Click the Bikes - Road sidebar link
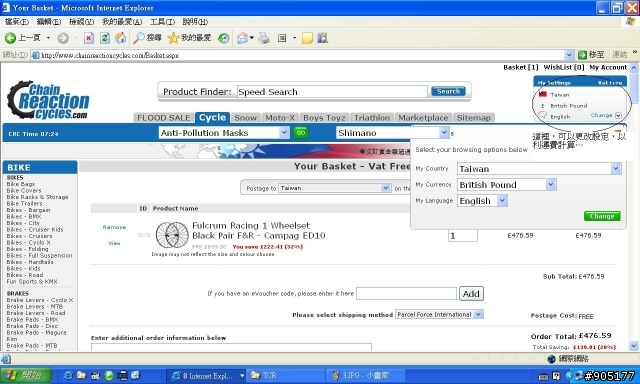Image resolution: width=640 pixels, height=384 pixels. [24, 275]
